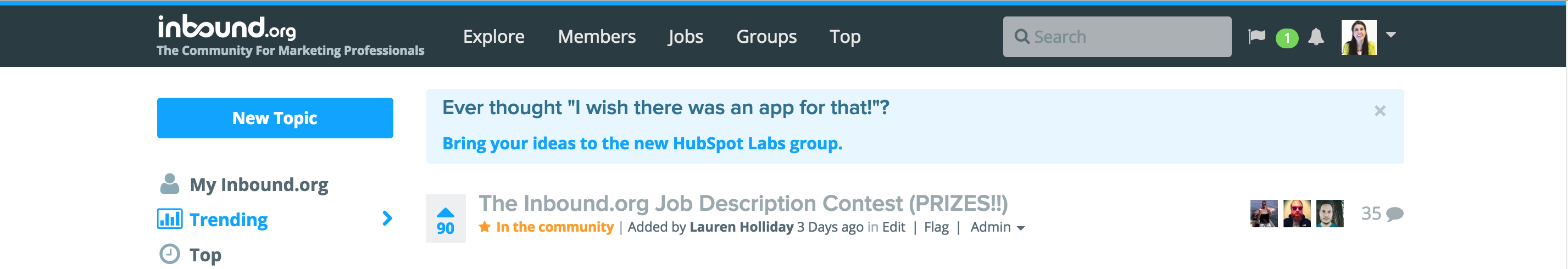
Task: Open the Job Description Contest post title
Action: 743,203
